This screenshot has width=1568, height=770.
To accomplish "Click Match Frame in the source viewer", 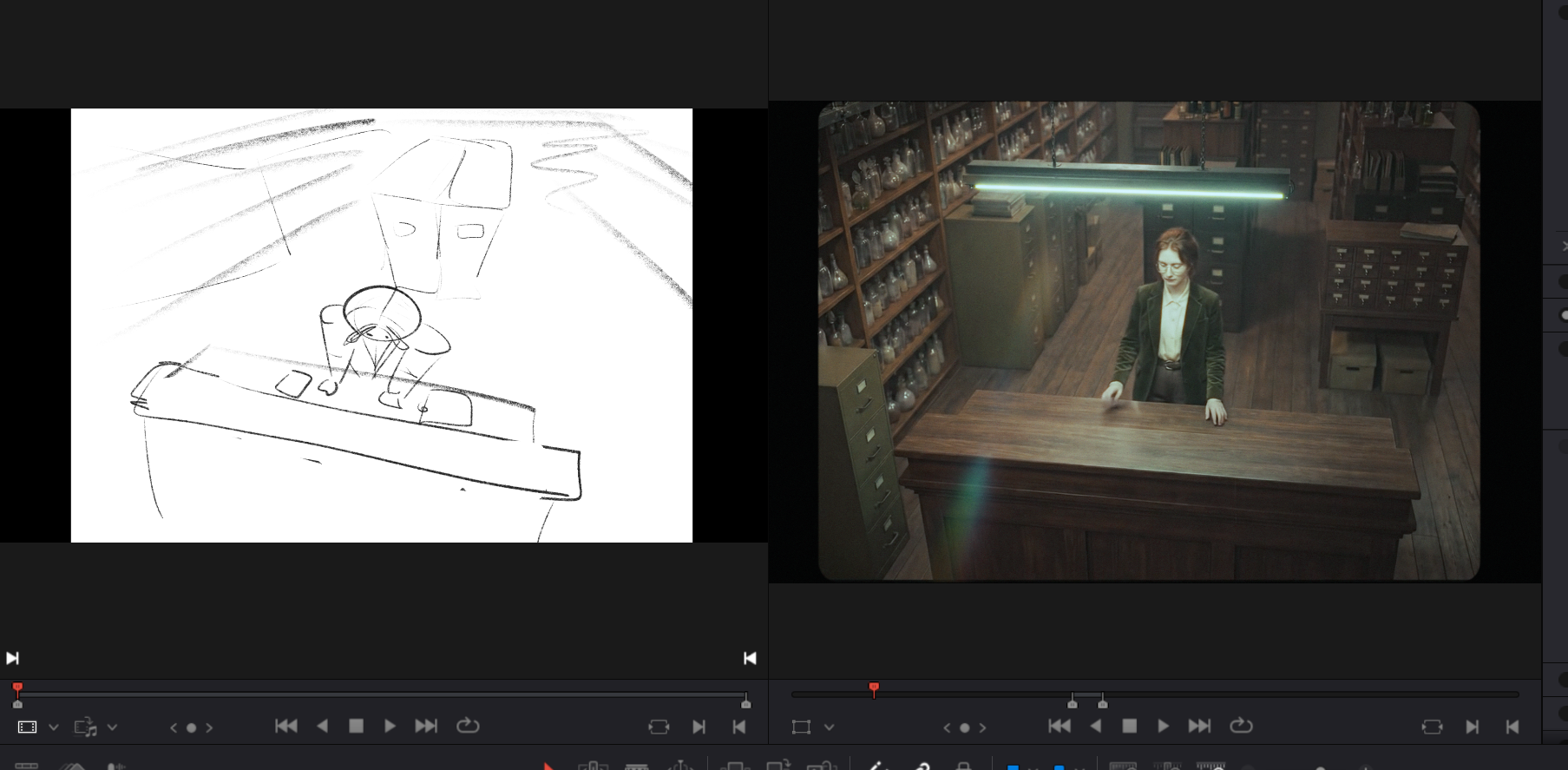I will click(659, 727).
